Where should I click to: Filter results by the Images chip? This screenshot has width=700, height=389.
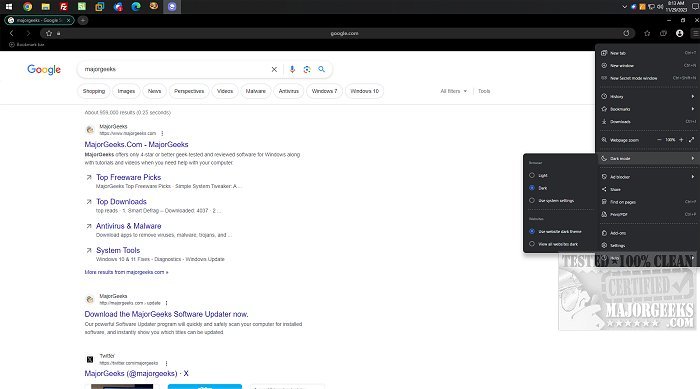coord(126,91)
